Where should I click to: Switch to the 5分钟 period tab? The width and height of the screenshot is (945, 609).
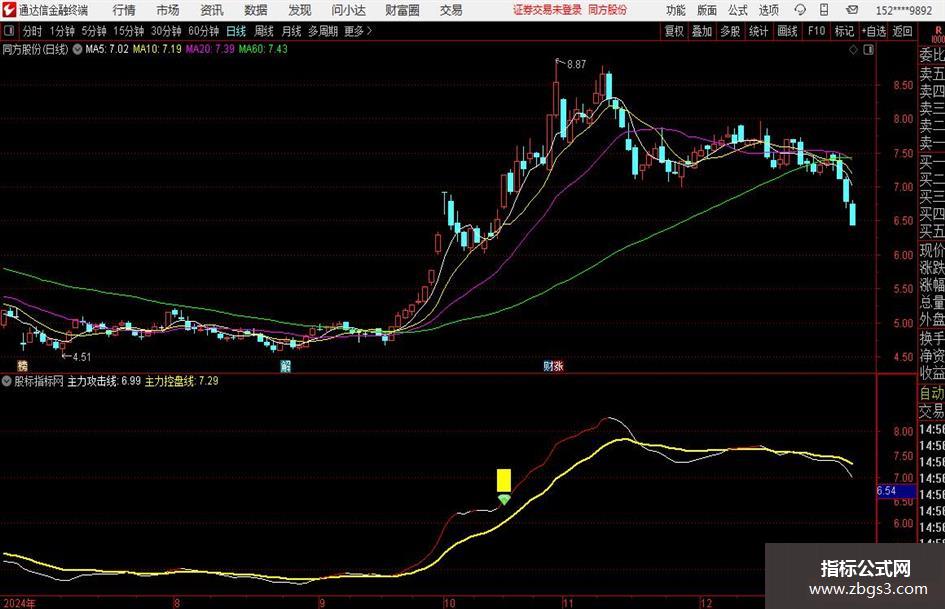pyautogui.click(x=93, y=31)
